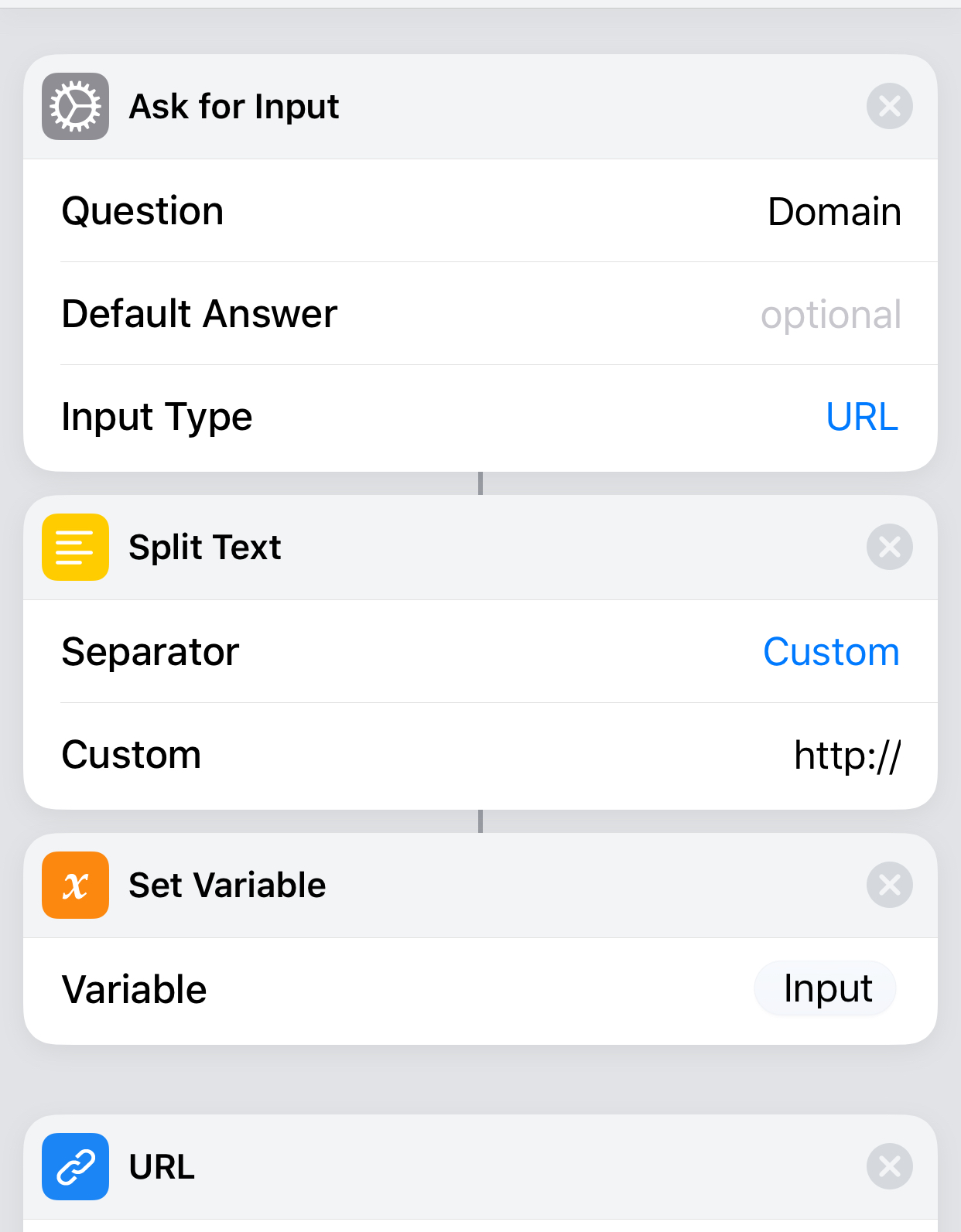Tap the URL action title
This screenshot has width=961, height=1232.
pyautogui.click(x=162, y=1166)
